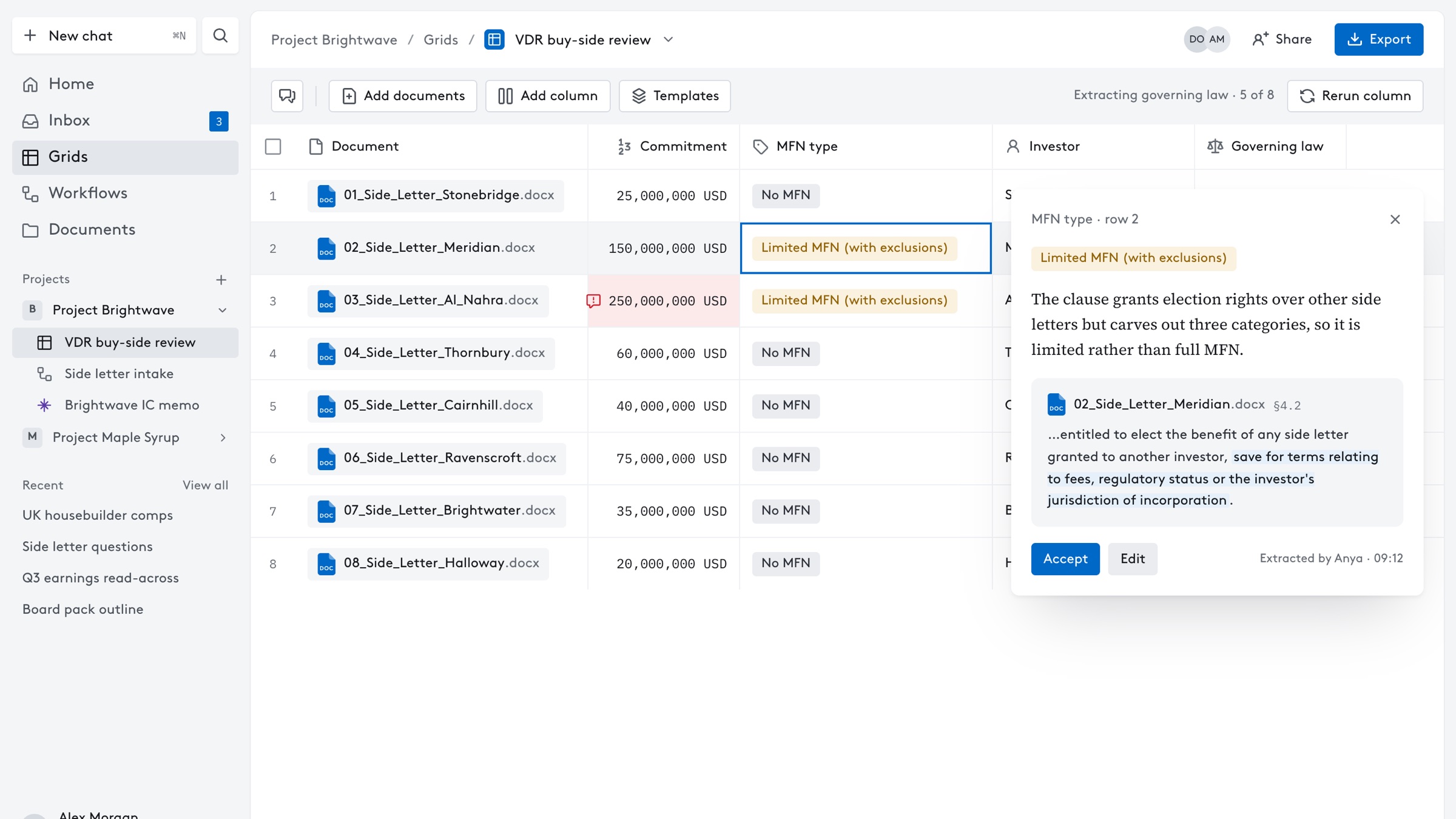Screen dimensions: 1456x819
Task: Select Stonebridge No MFN tag
Action: pyautogui.click(x=786, y=195)
